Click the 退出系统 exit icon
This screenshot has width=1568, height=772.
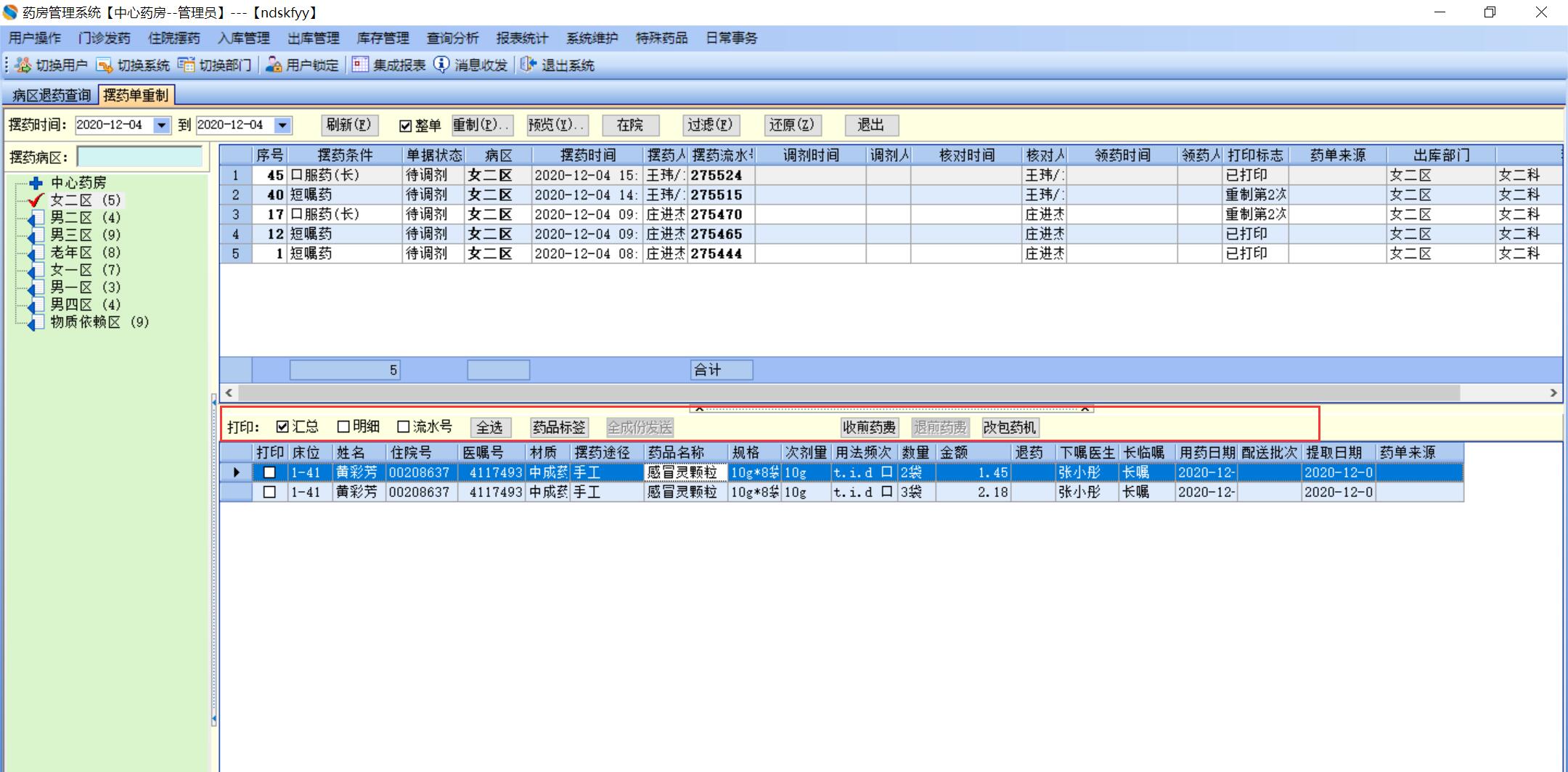click(528, 65)
